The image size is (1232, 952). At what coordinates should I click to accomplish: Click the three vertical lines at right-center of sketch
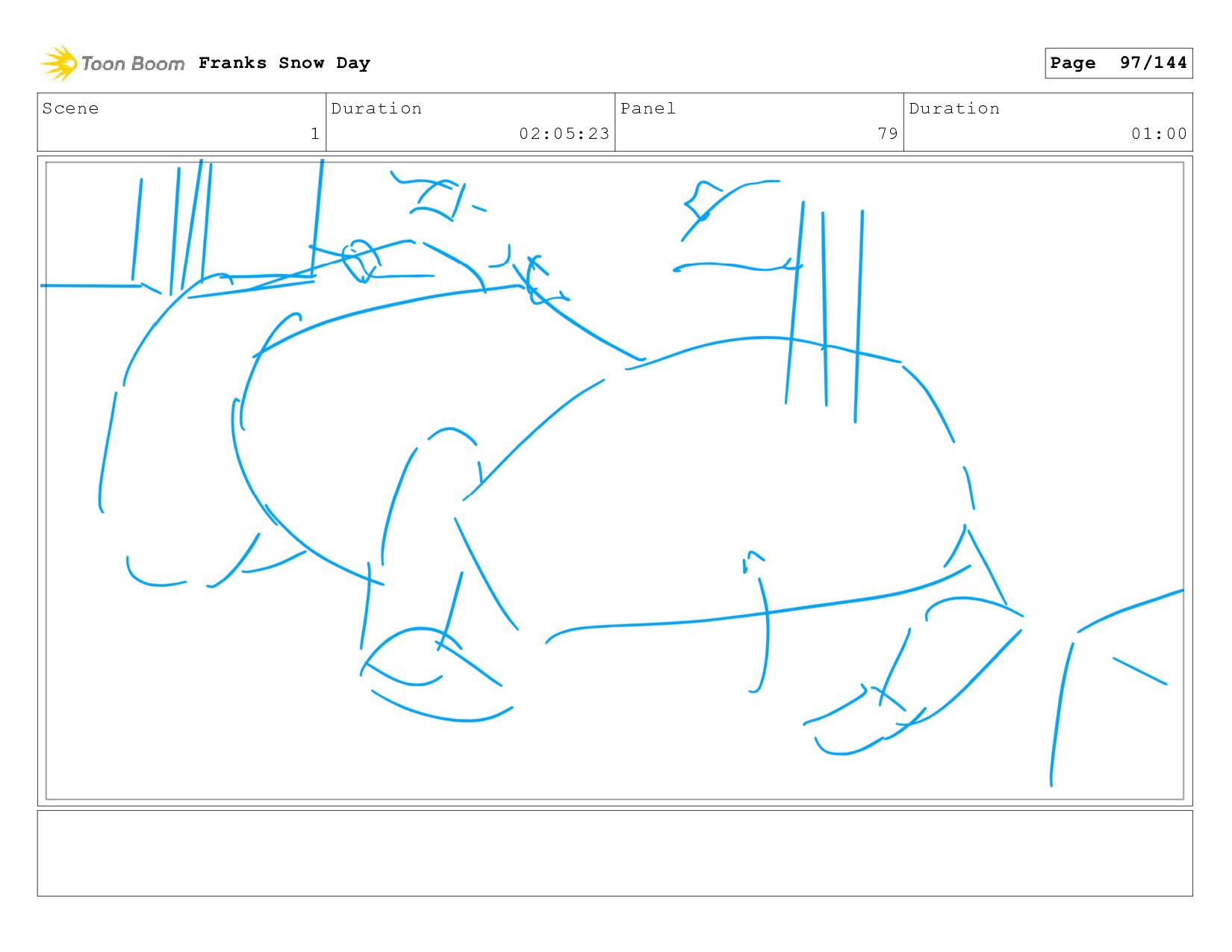tap(824, 310)
